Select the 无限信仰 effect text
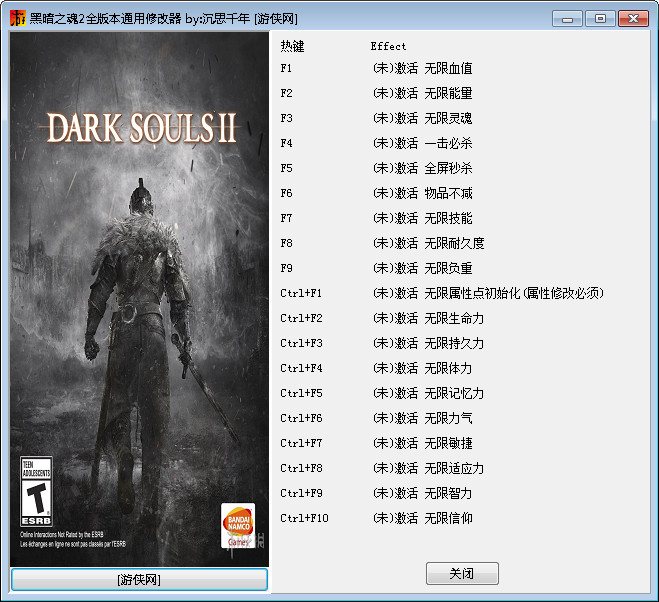659x602 pixels. pos(448,518)
